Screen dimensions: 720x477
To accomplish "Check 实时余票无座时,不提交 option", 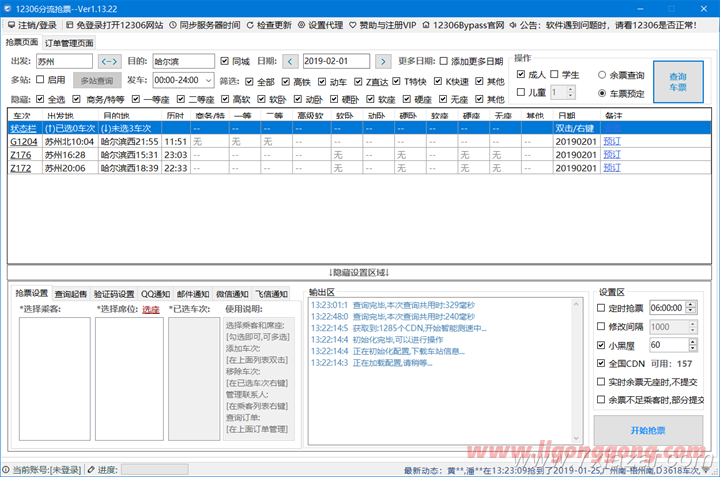I will point(601,382).
